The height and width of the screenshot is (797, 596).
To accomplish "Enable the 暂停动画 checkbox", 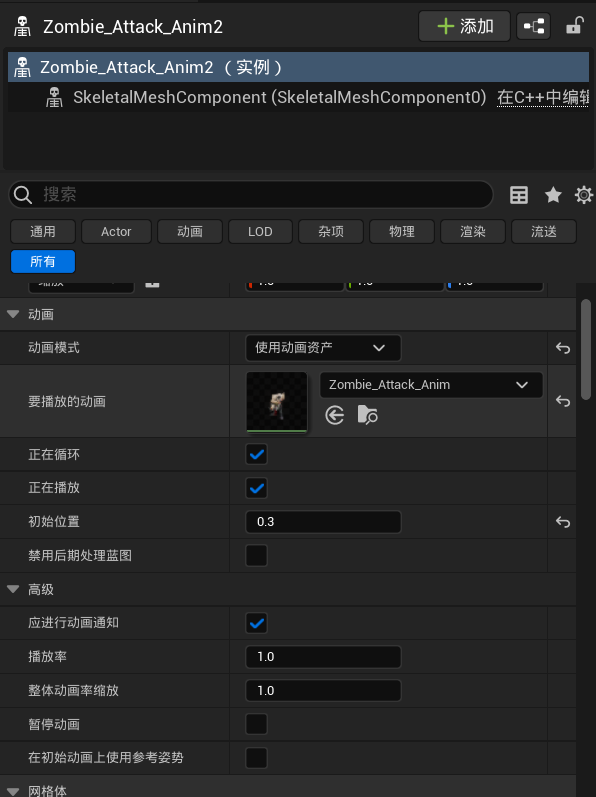I will tap(257, 724).
